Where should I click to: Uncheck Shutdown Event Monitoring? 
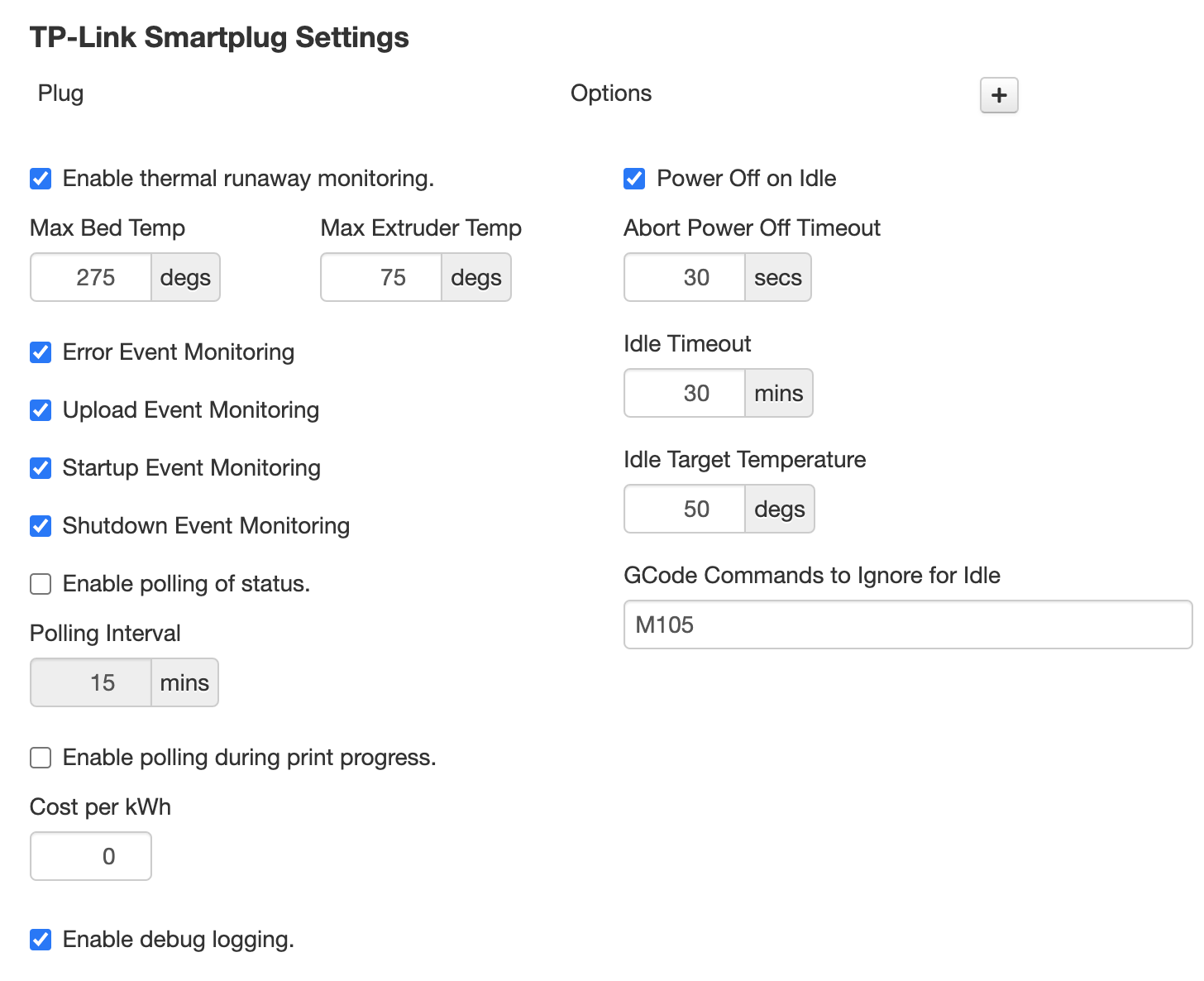[x=41, y=526]
